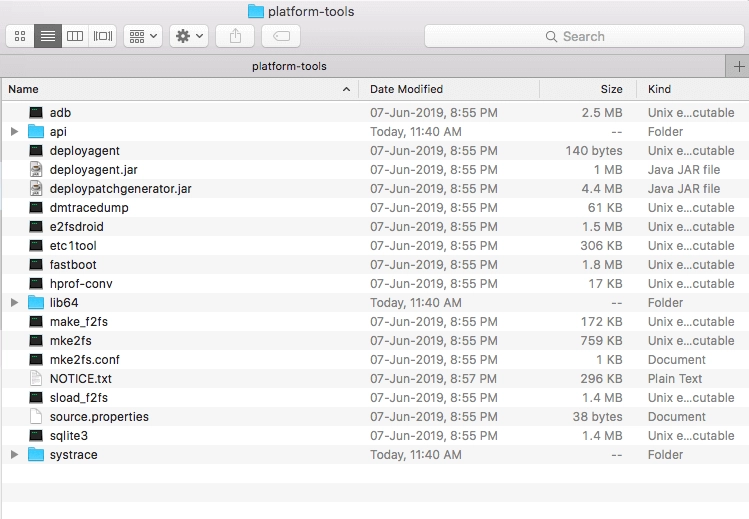Viewport: 749px width, 519px height.
Task: Switch to icon view in toolbar
Action: [x=20, y=36]
